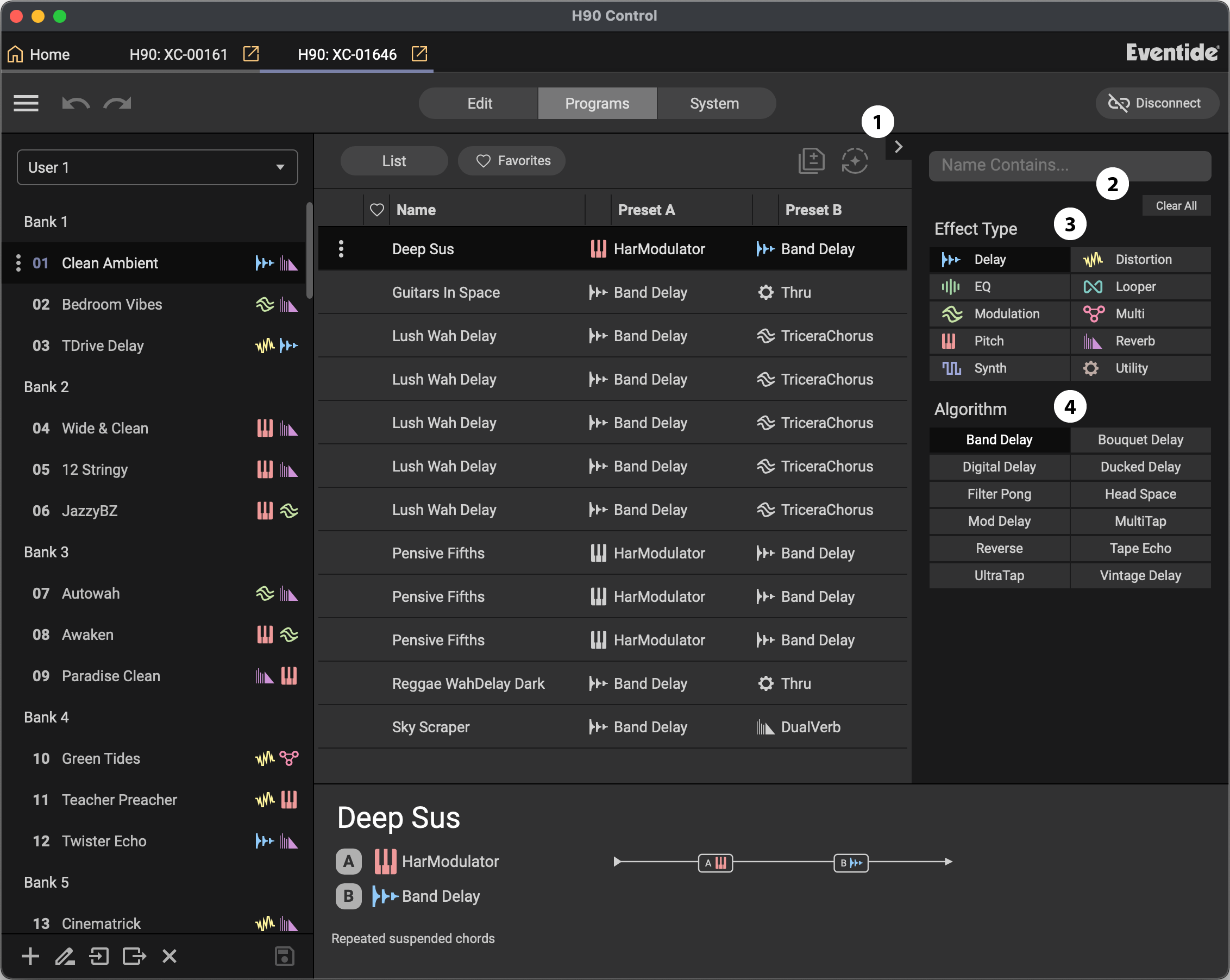Select the Tape Echo algorithm filter
Image resolution: width=1230 pixels, height=980 pixels.
point(1140,548)
